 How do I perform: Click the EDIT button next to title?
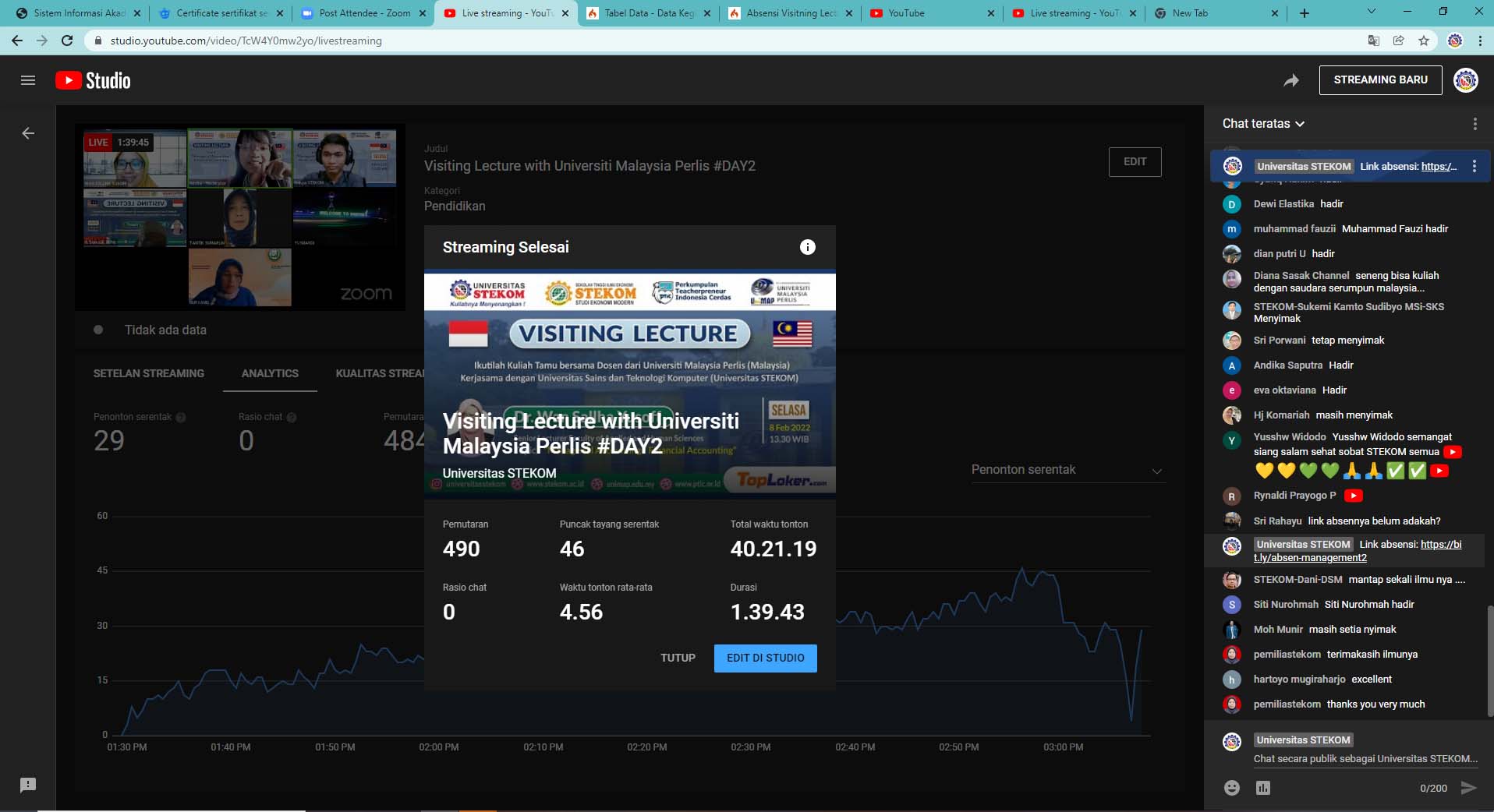coord(1135,162)
